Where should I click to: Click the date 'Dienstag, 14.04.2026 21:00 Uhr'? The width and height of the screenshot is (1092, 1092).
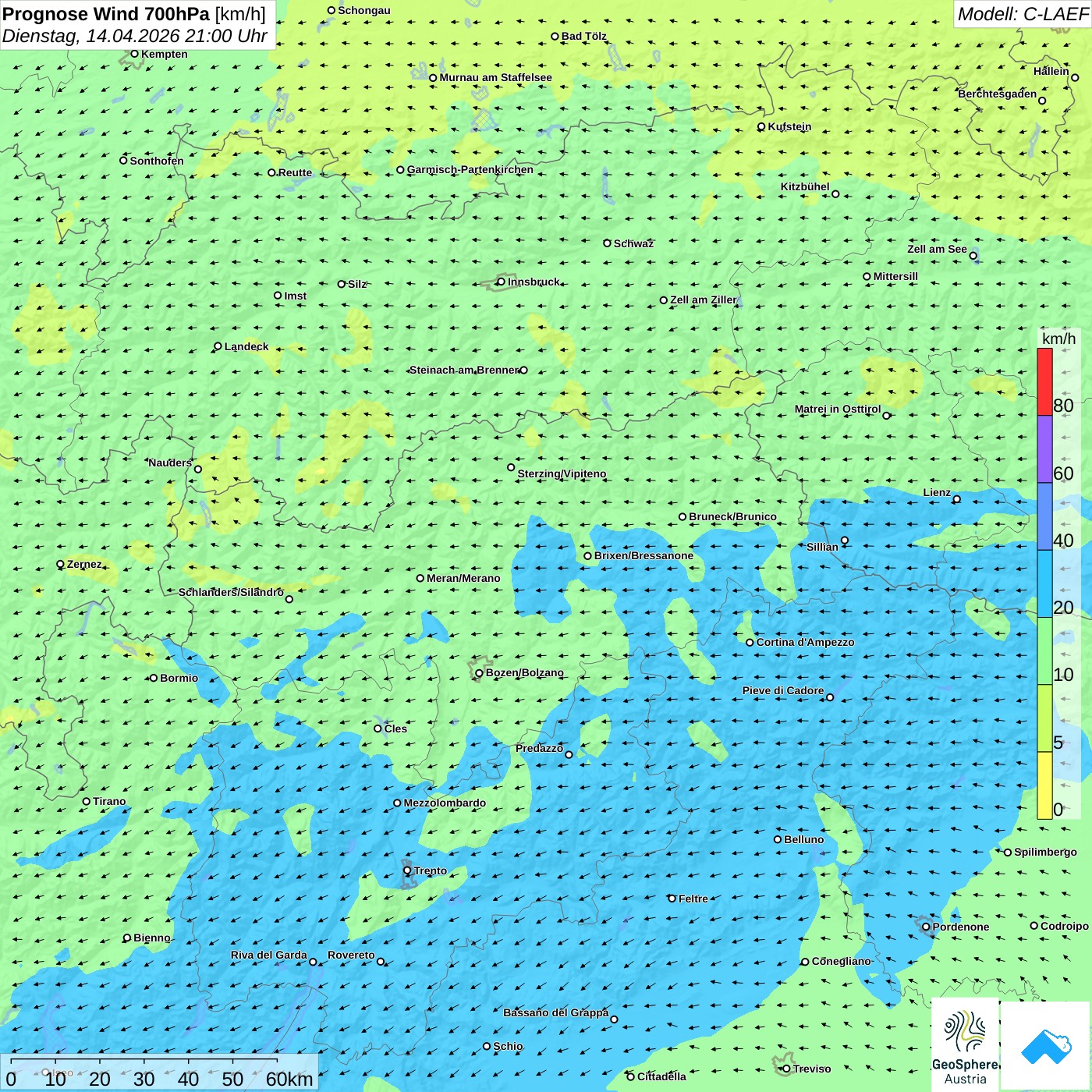(x=135, y=36)
